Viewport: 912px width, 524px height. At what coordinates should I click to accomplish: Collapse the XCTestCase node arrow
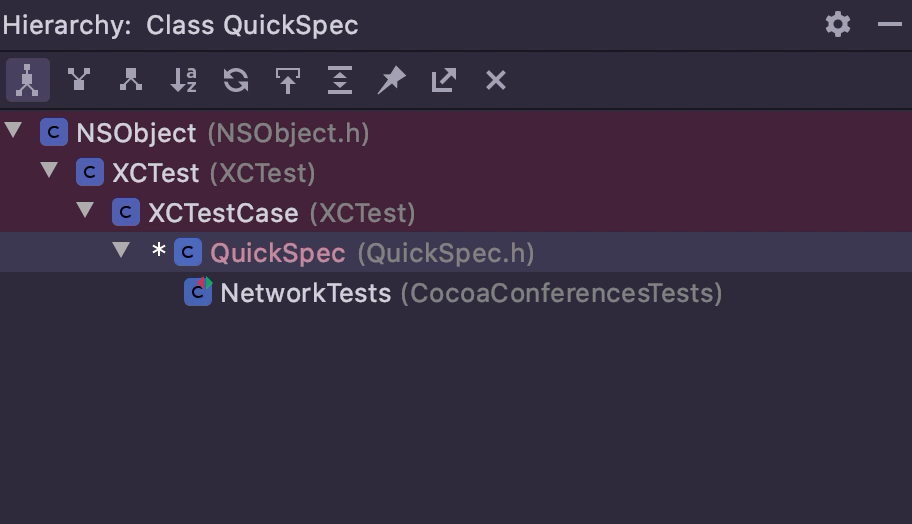pyautogui.click(x=86, y=210)
